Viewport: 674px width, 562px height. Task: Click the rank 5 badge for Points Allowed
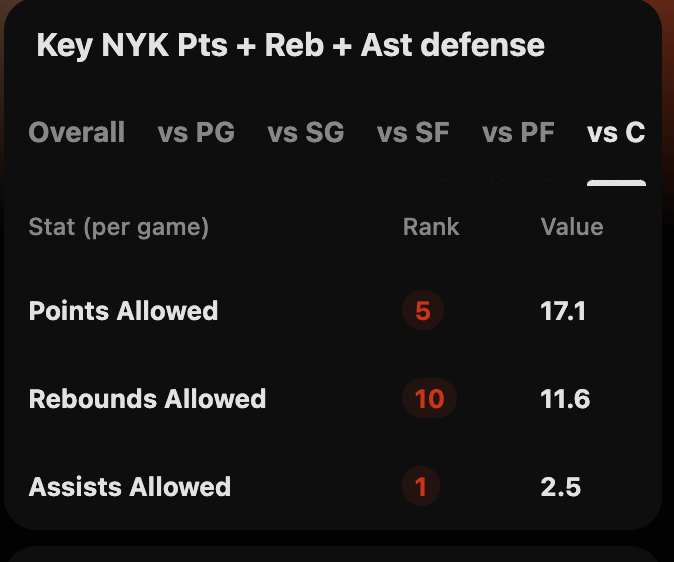coord(422,311)
